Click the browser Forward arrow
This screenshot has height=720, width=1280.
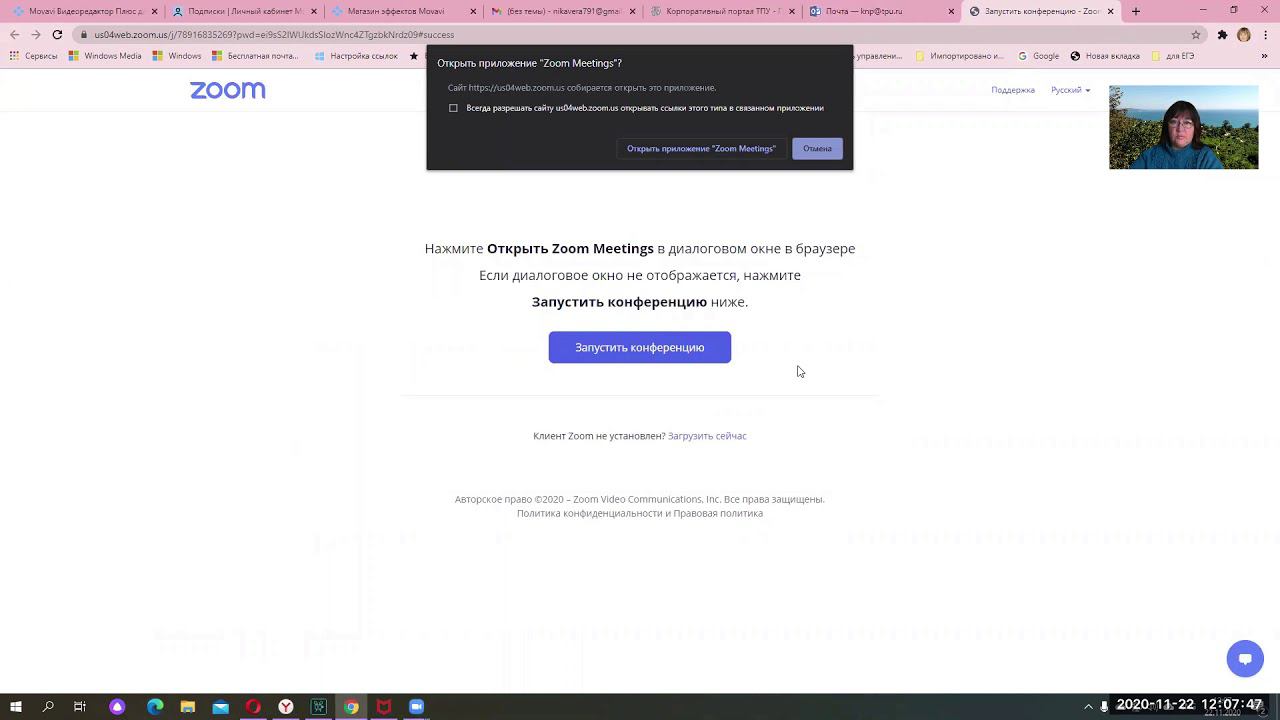click(35, 34)
